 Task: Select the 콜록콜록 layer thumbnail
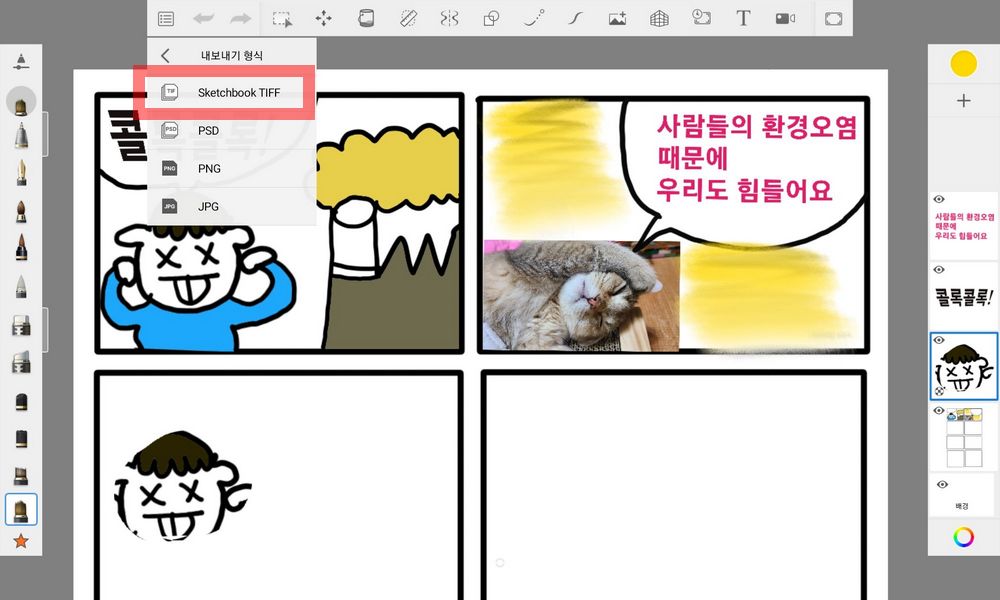[964, 296]
